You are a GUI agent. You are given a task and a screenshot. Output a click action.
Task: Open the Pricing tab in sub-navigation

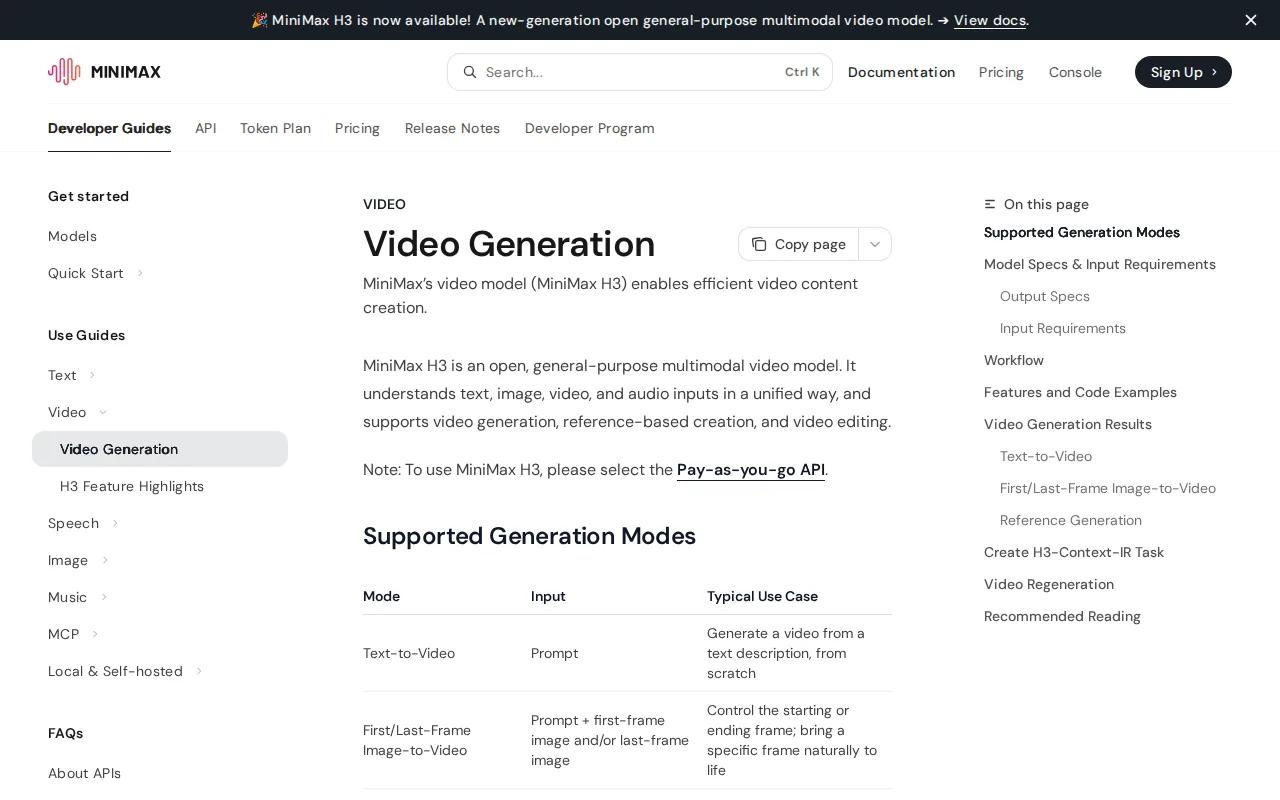357,128
